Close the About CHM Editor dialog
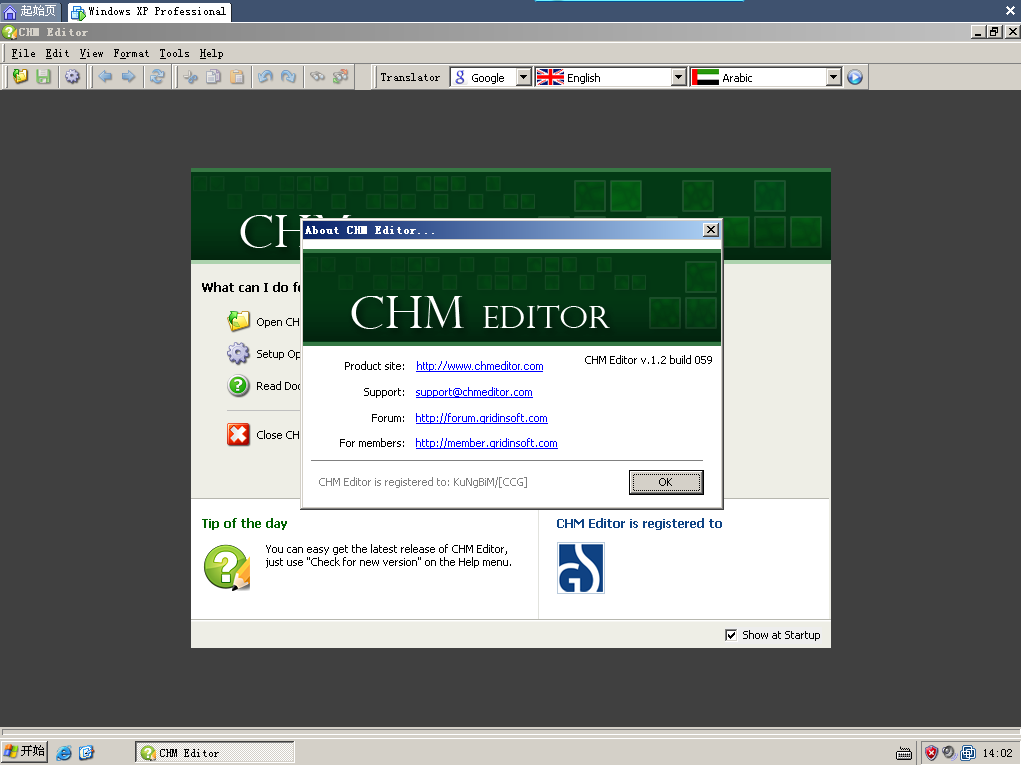The image size is (1021, 765). 710,229
